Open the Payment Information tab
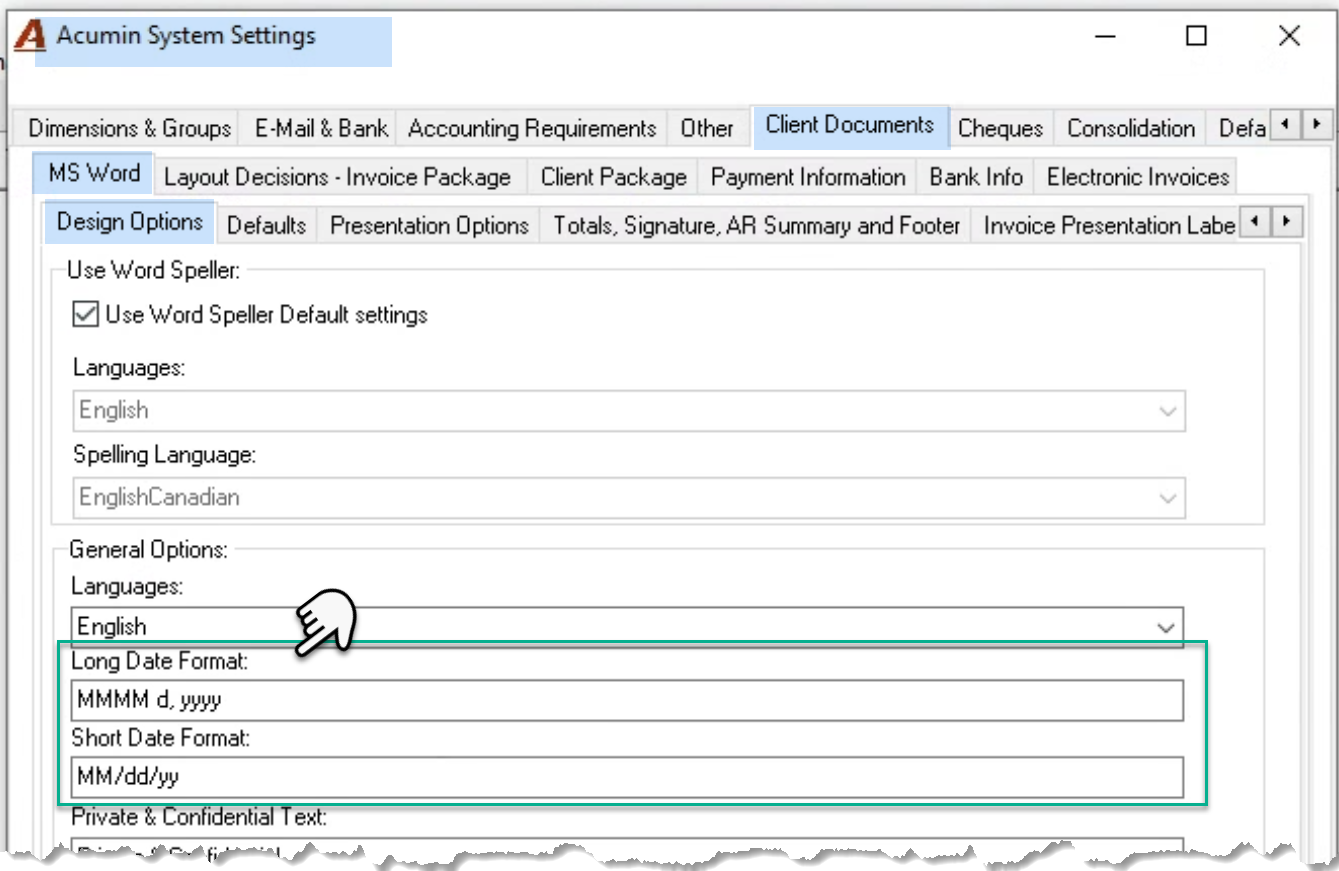This screenshot has width=1339, height=871. [807, 178]
